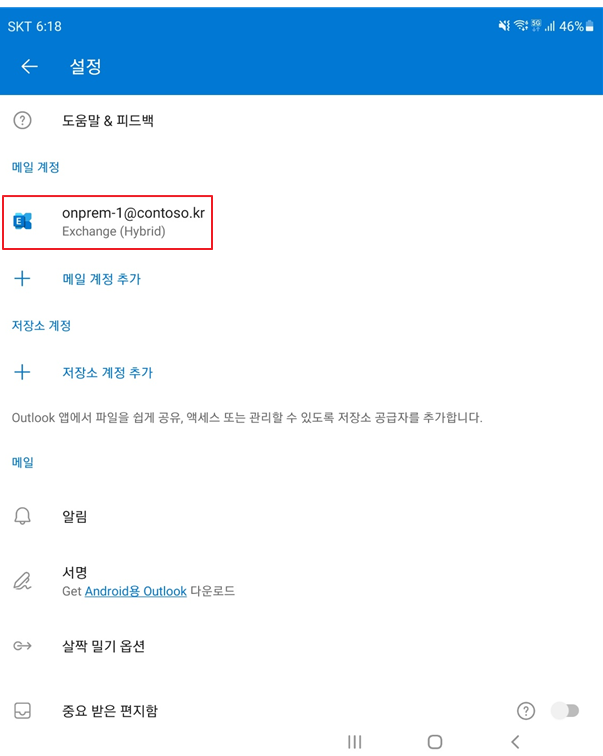Open 살짝 밀기 옵션
Screen dimensions: 603x756
301,646
